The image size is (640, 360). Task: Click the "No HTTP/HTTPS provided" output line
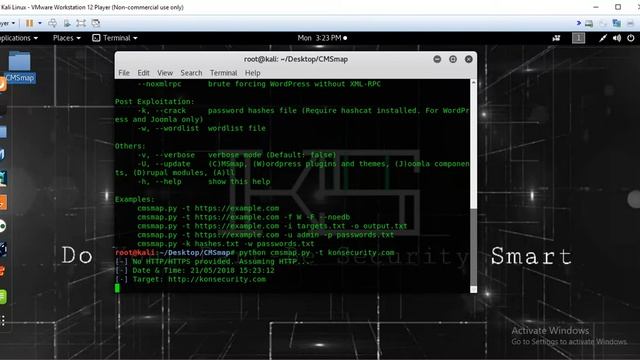click(214, 262)
